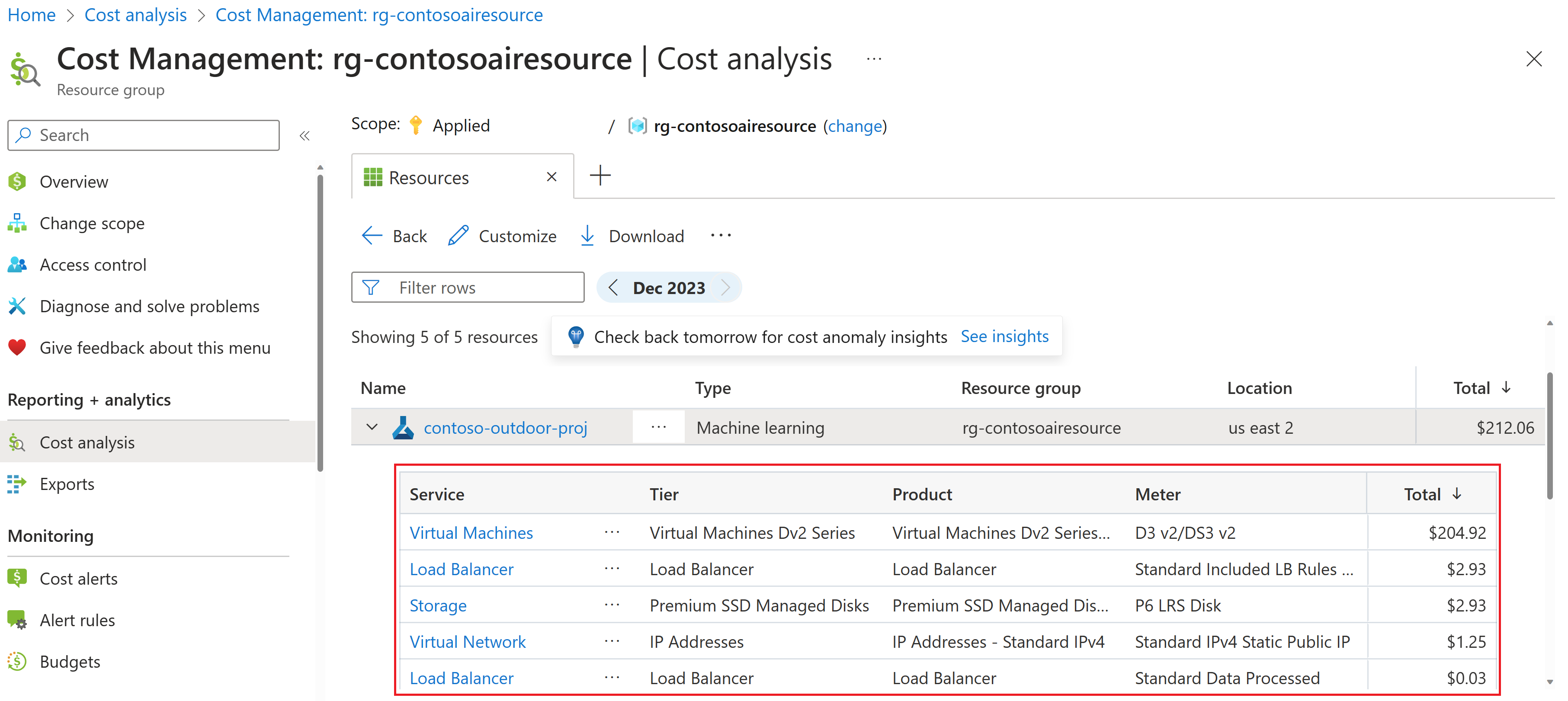
Task: Open Exports in the sidebar
Action: coord(67,484)
